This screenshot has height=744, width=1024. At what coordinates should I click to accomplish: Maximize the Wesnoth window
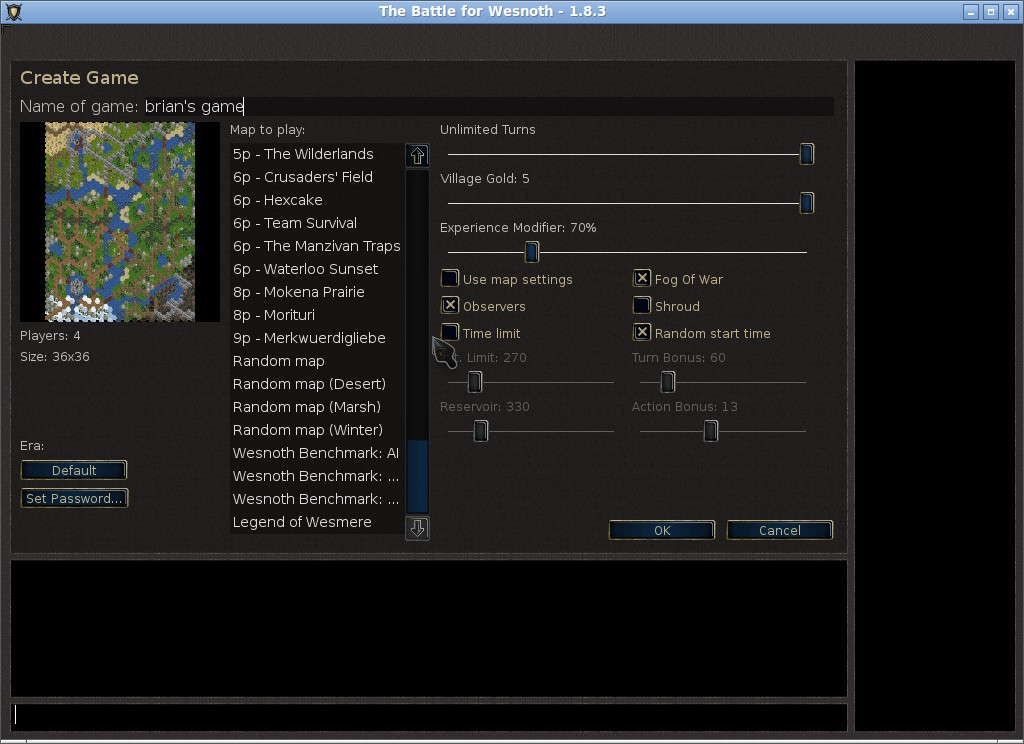pos(991,12)
